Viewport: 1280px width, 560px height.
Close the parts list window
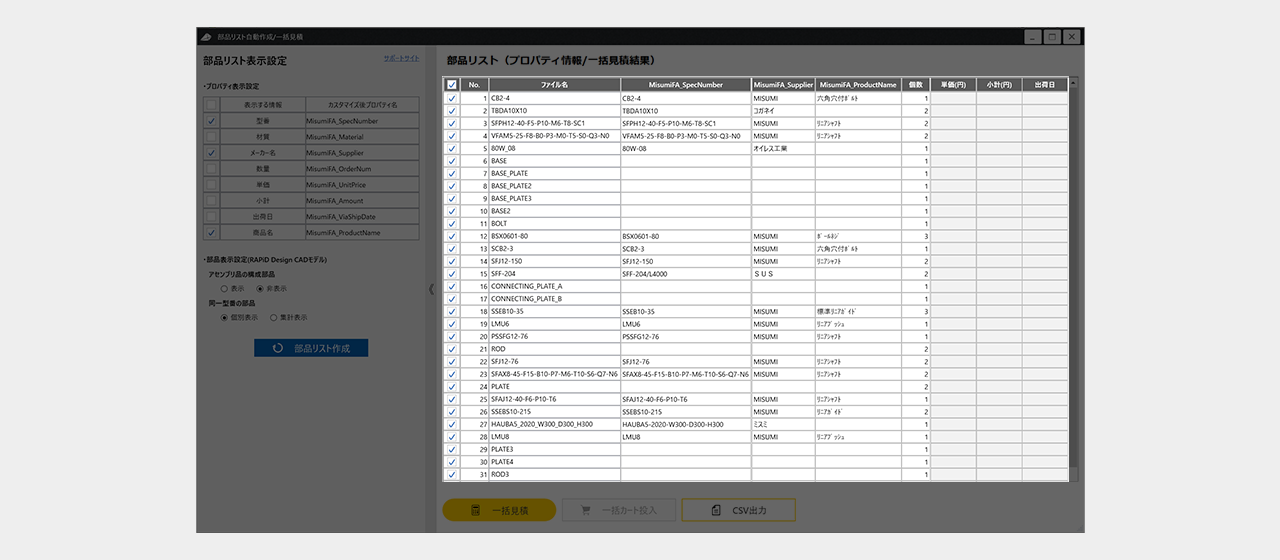(1072, 36)
